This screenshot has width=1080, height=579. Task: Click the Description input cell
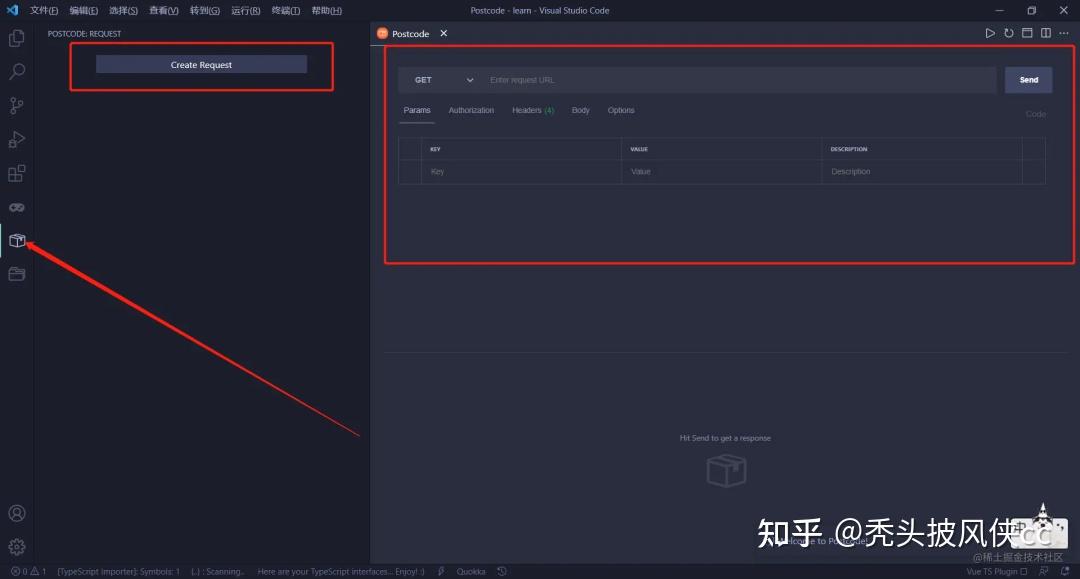pos(922,171)
